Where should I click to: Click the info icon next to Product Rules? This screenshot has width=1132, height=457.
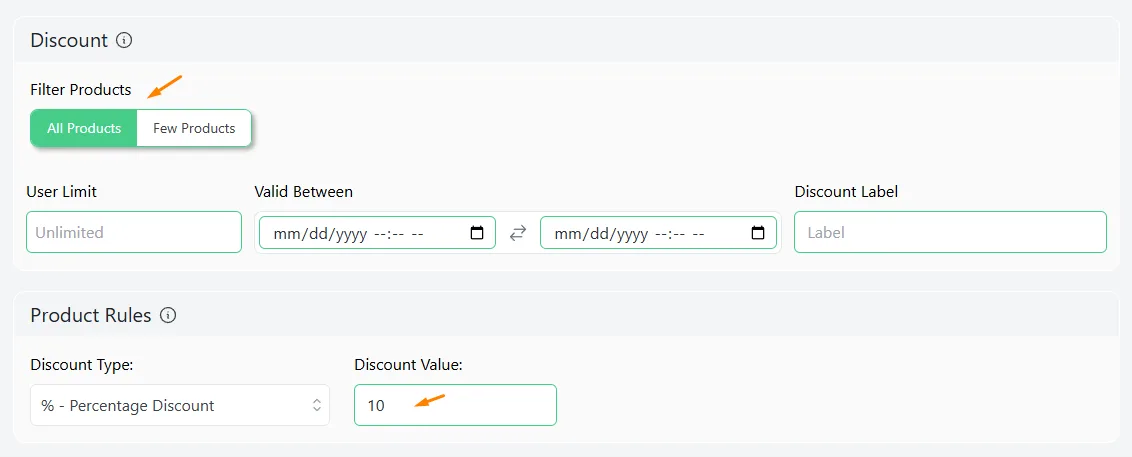[x=168, y=315]
